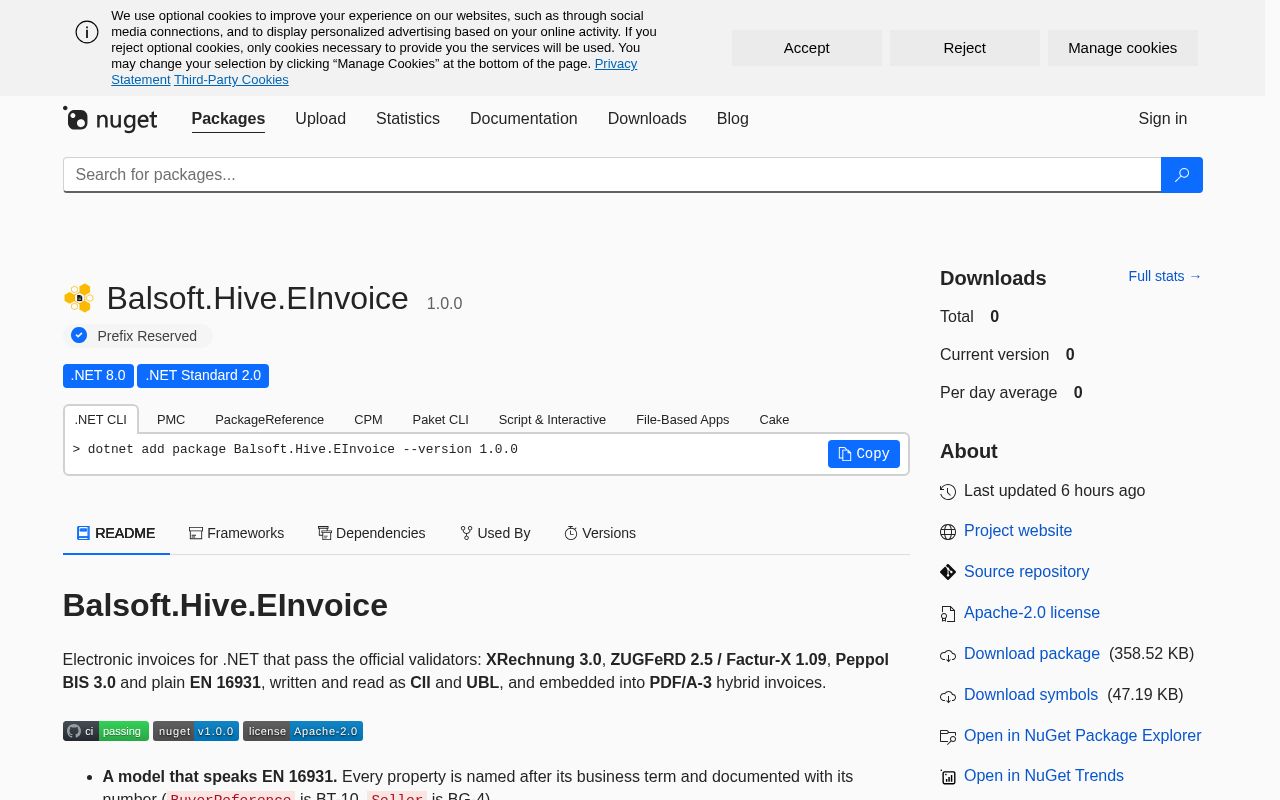Open Upload in the top navigation
This screenshot has width=1280, height=800.
pyautogui.click(x=320, y=118)
